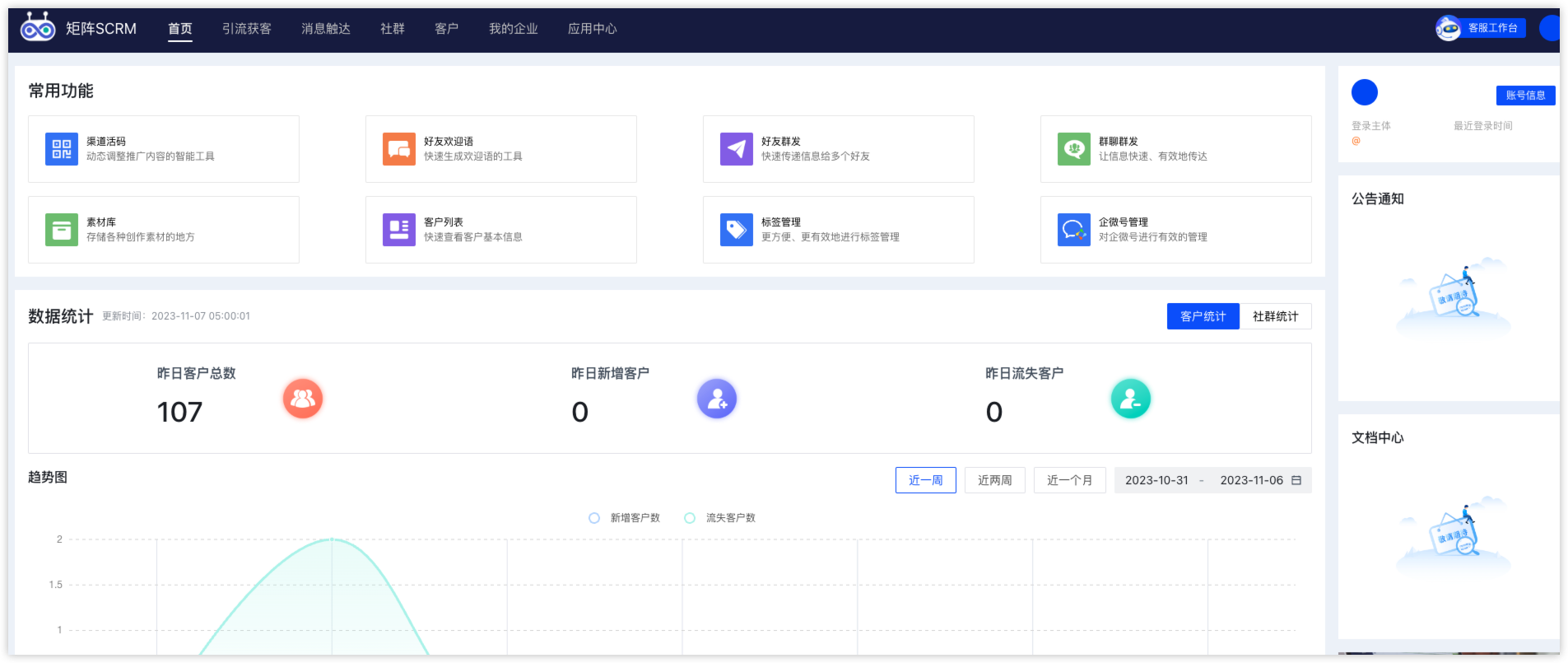Click the 渠道活码 card title
Viewport: 1568px width, 663px height.
tap(106, 142)
